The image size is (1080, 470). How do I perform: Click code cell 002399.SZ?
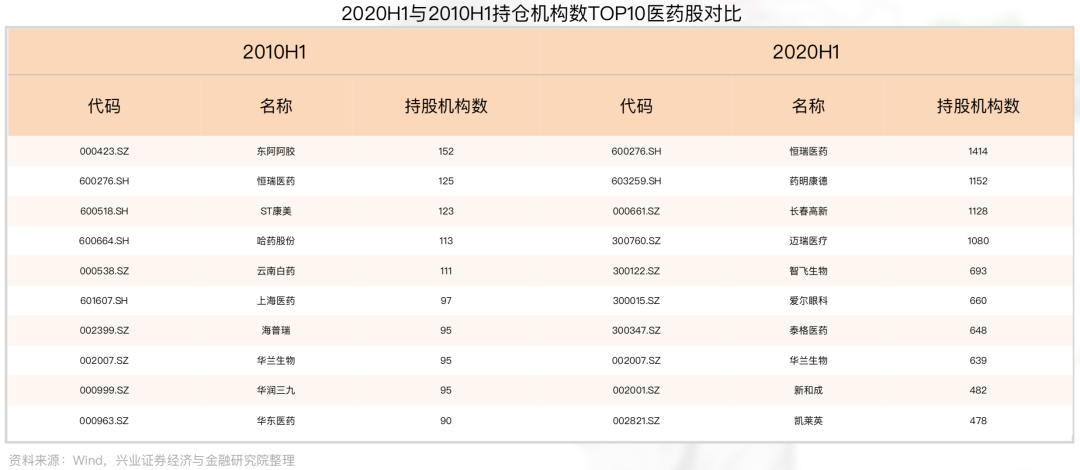(x=104, y=331)
